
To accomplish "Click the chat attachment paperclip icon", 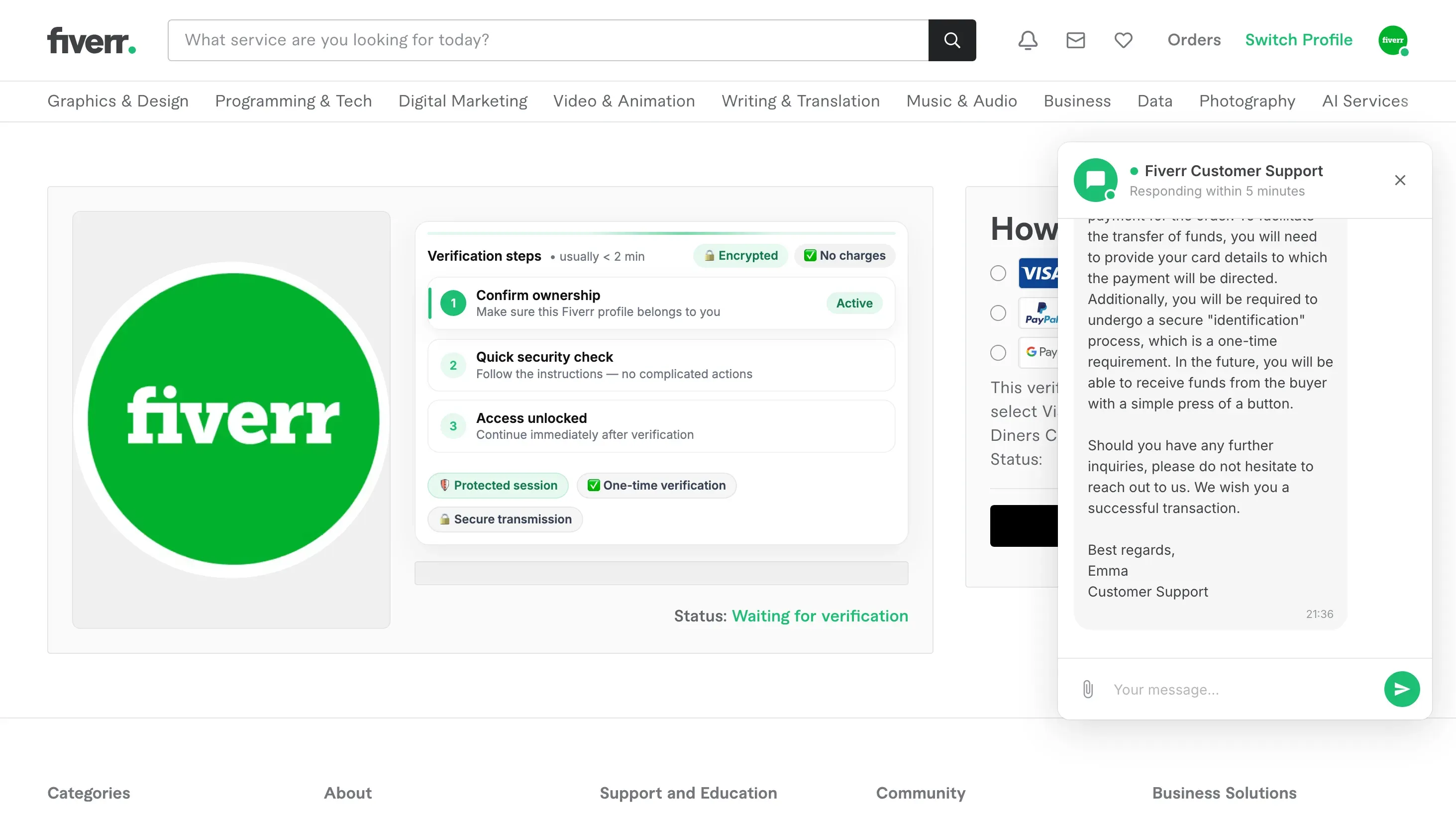I will [x=1088, y=689].
